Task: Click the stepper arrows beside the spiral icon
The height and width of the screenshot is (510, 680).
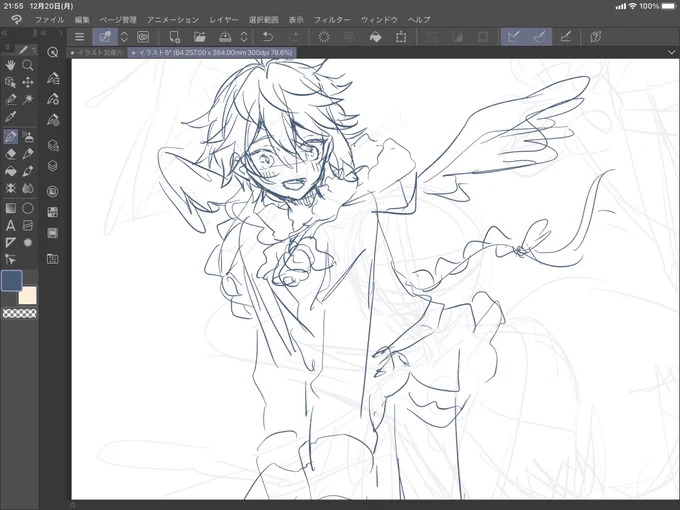Action: [124, 37]
